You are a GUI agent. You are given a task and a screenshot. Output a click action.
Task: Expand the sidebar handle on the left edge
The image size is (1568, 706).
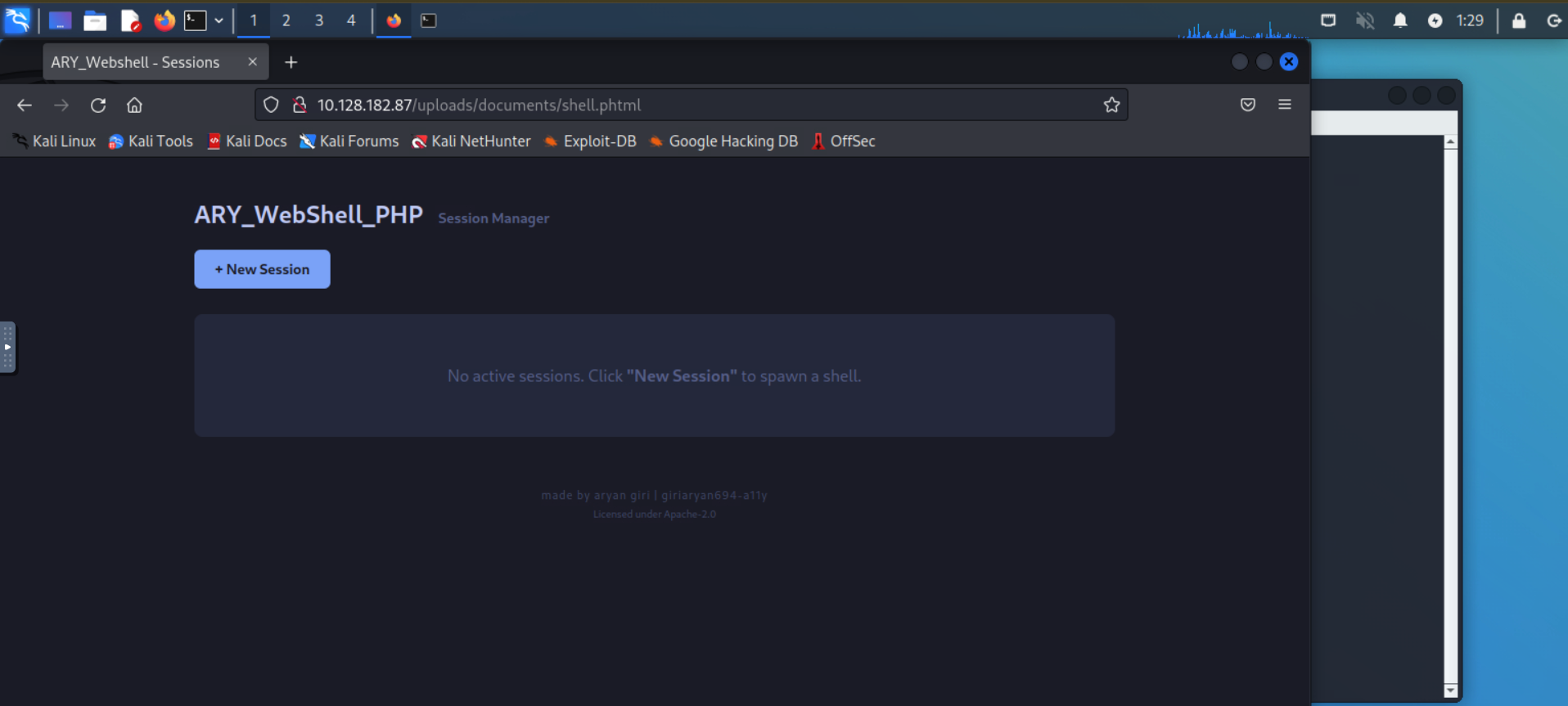pos(7,348)
